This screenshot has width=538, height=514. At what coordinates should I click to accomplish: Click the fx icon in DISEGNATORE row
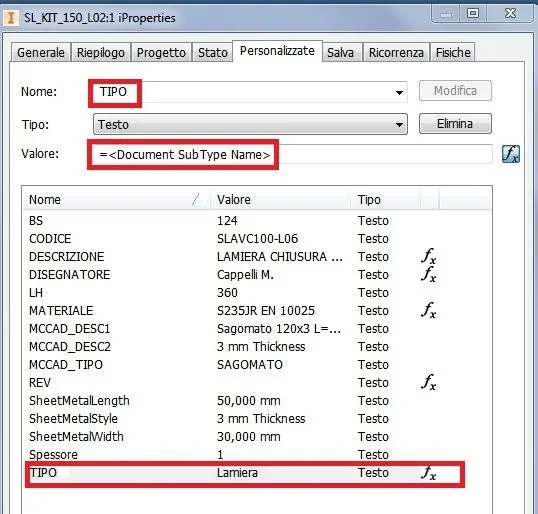click(x=429, y=274)
